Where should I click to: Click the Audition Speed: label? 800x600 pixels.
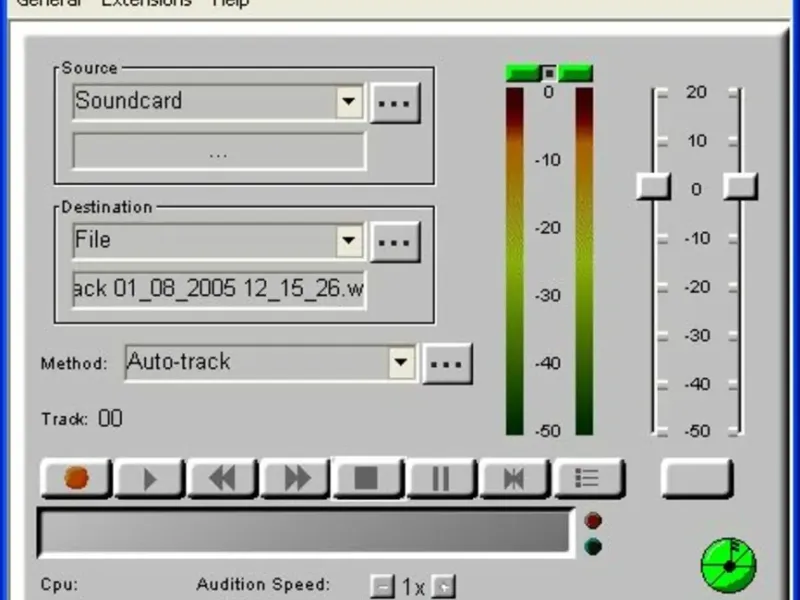click(x=263, y=584)
